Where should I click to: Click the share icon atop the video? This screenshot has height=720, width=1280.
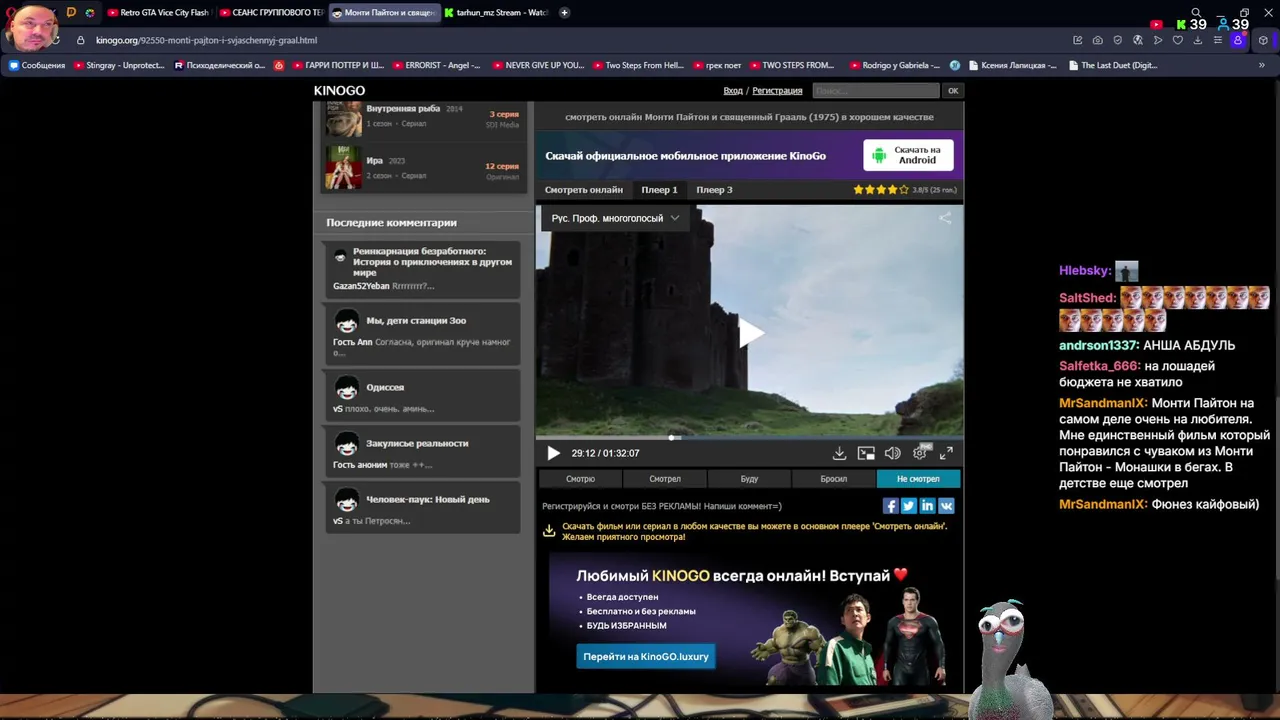tap(945, 218)
